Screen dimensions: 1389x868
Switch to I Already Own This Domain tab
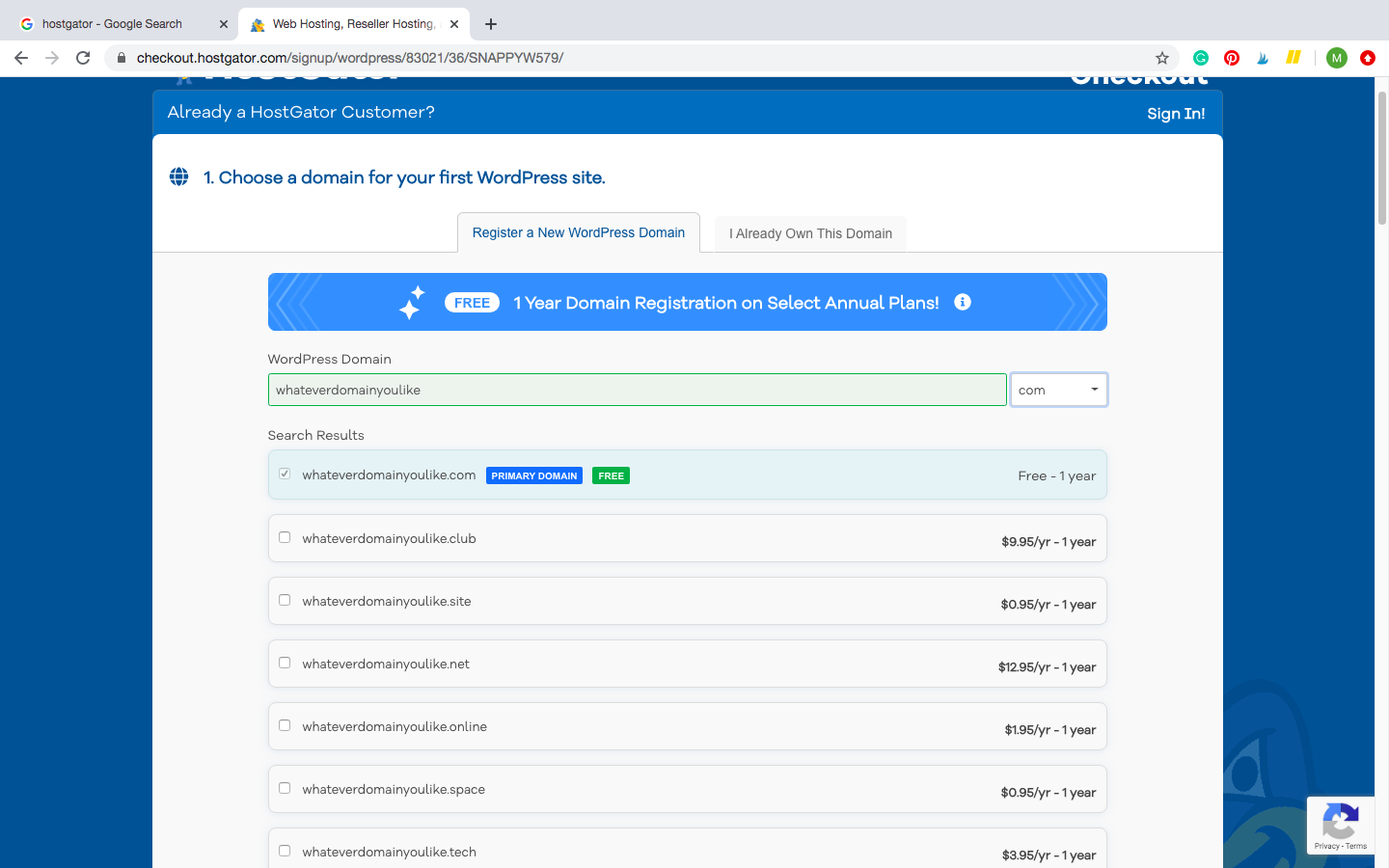tap(810, 233)
